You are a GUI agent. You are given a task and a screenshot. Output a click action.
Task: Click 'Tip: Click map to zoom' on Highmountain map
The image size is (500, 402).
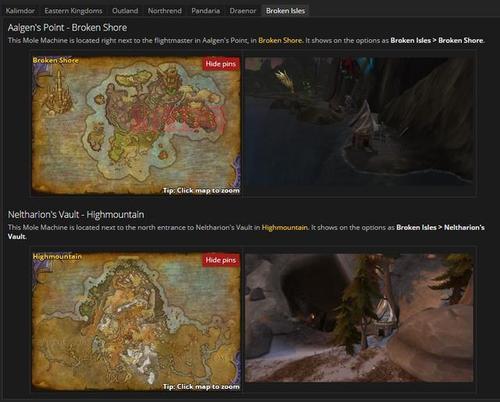tap(201, 387)
